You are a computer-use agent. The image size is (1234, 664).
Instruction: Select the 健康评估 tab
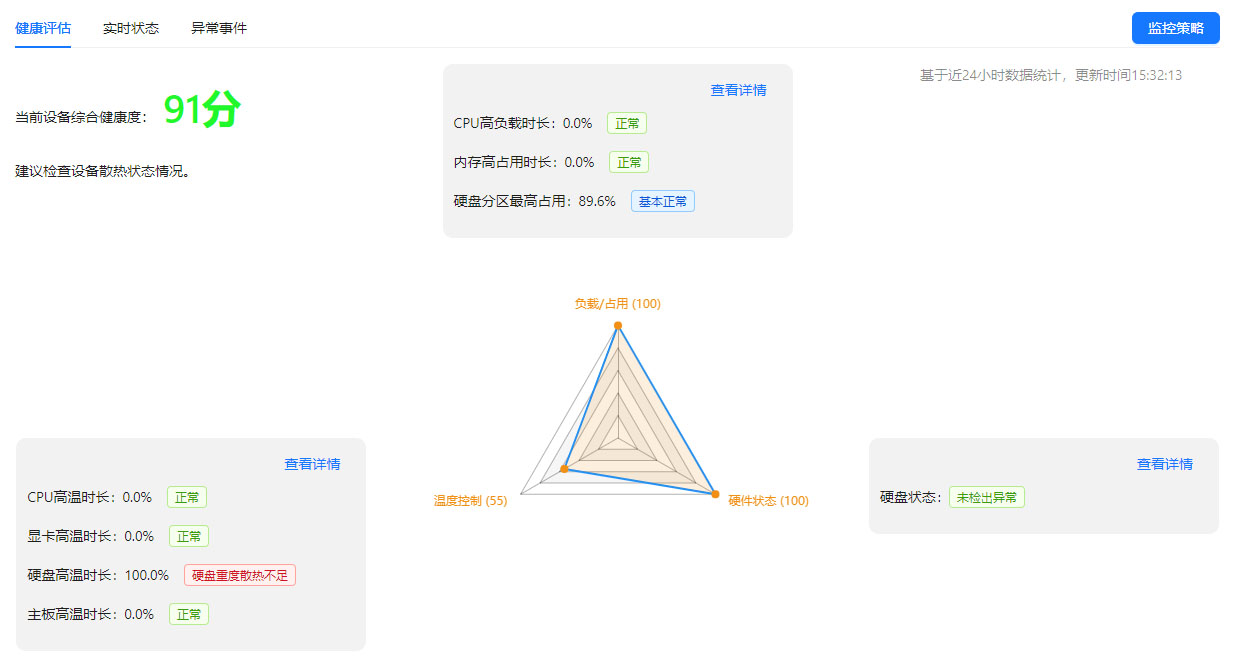(43, 28)
